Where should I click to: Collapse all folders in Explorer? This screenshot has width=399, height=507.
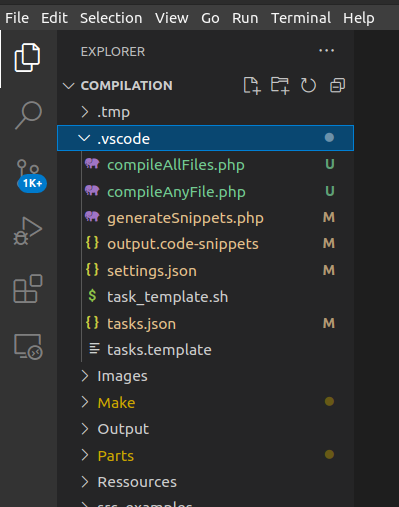tap(337, 86)
